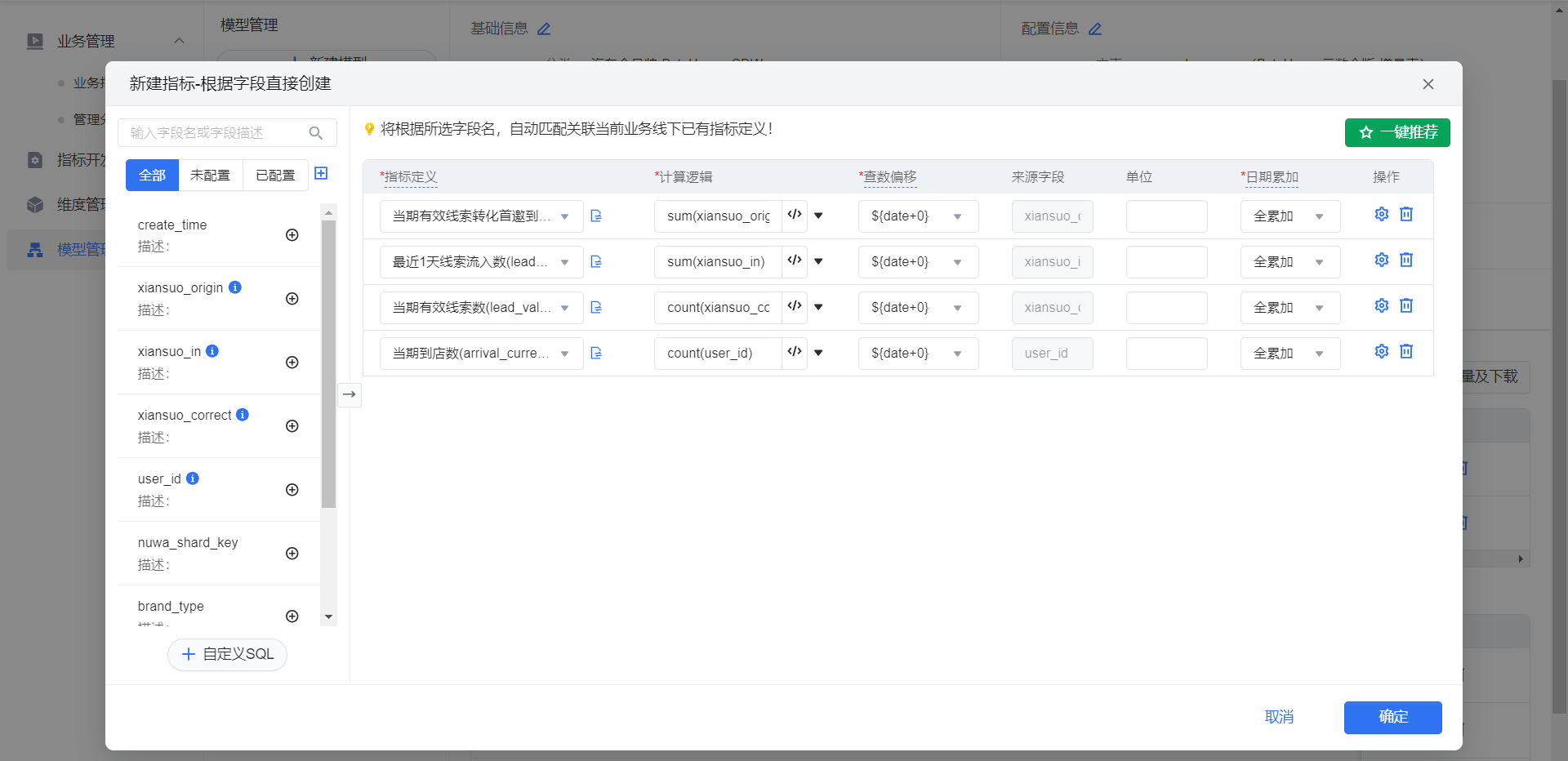Viewport: 1568px width, 761px height.
Task: Open 当期有效线索转化首邀到 indicator definition dropdown
Action: pyautogui.click(x=482, y=216)
